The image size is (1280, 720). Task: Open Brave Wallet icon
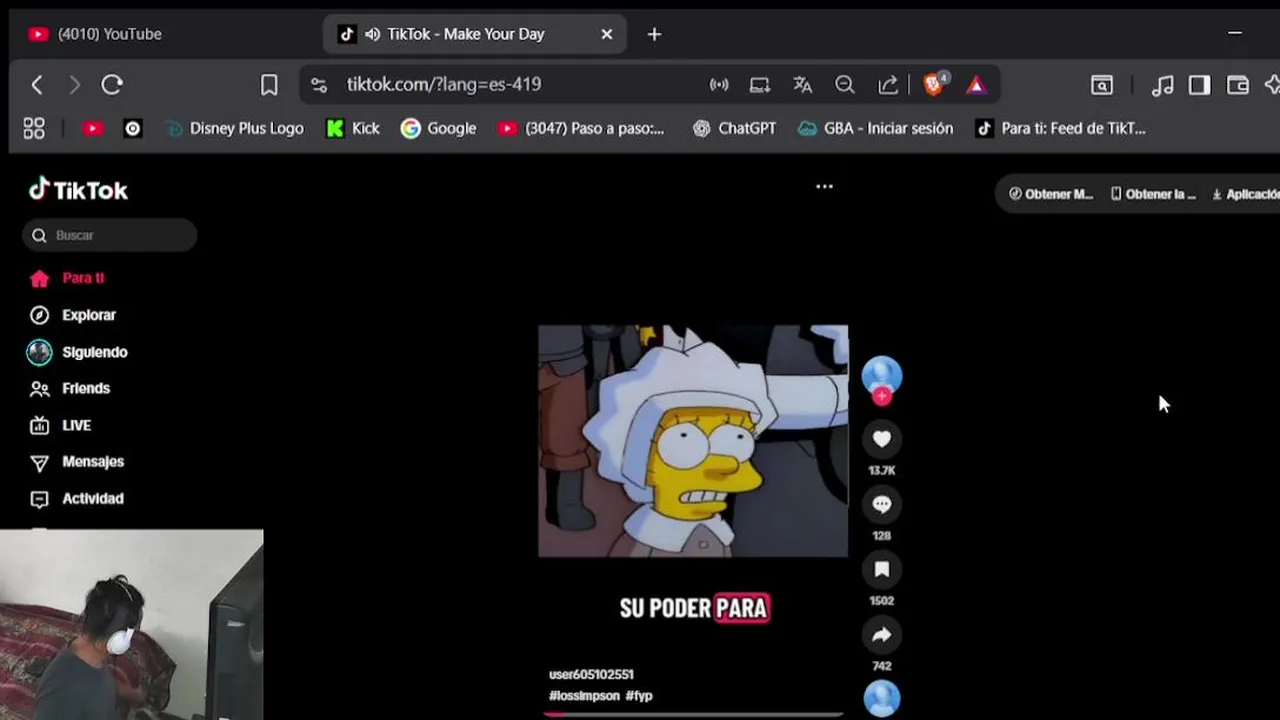pos(1238,85)
